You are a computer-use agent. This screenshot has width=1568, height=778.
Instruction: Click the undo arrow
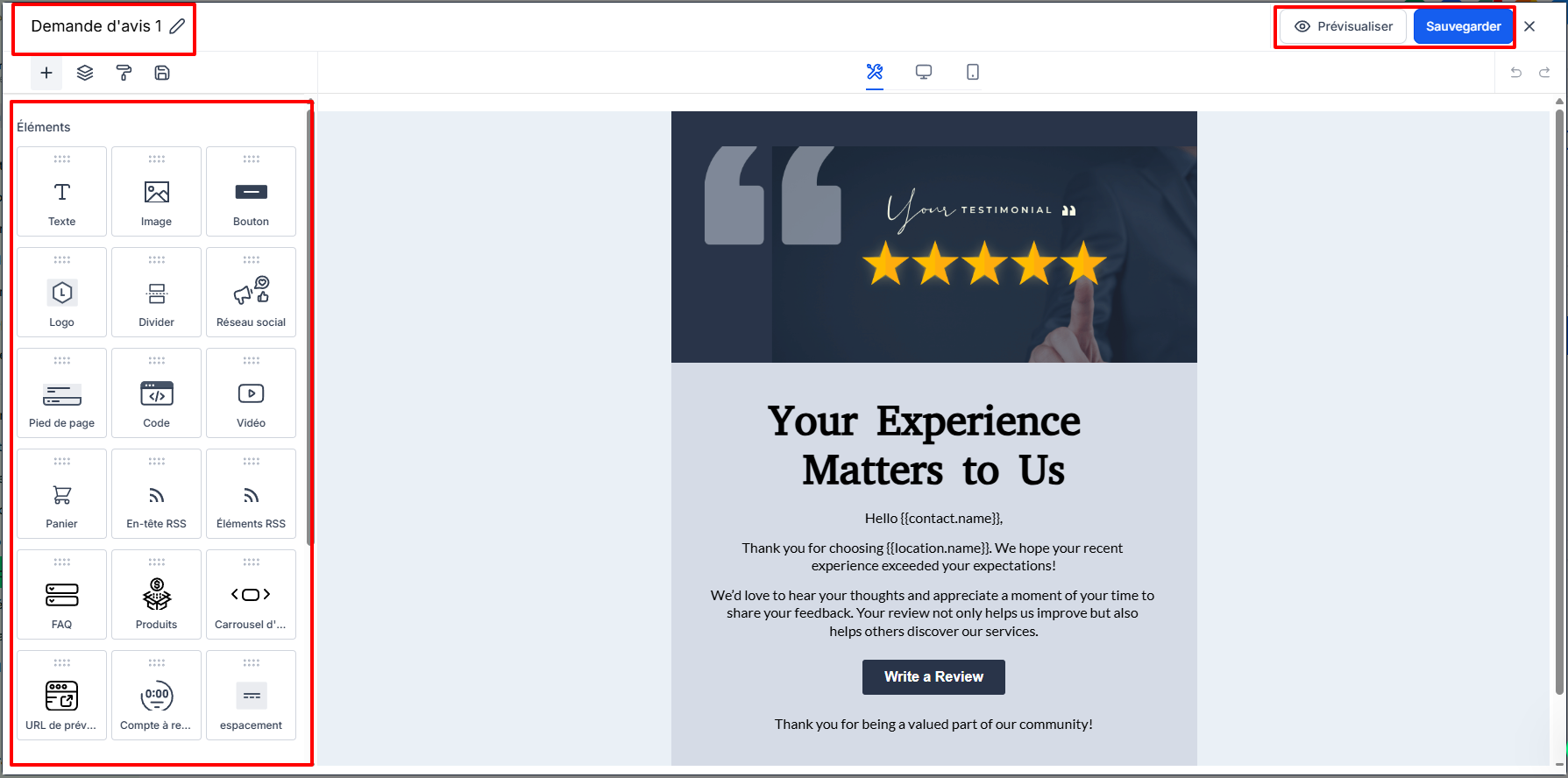coord(1515,73)
